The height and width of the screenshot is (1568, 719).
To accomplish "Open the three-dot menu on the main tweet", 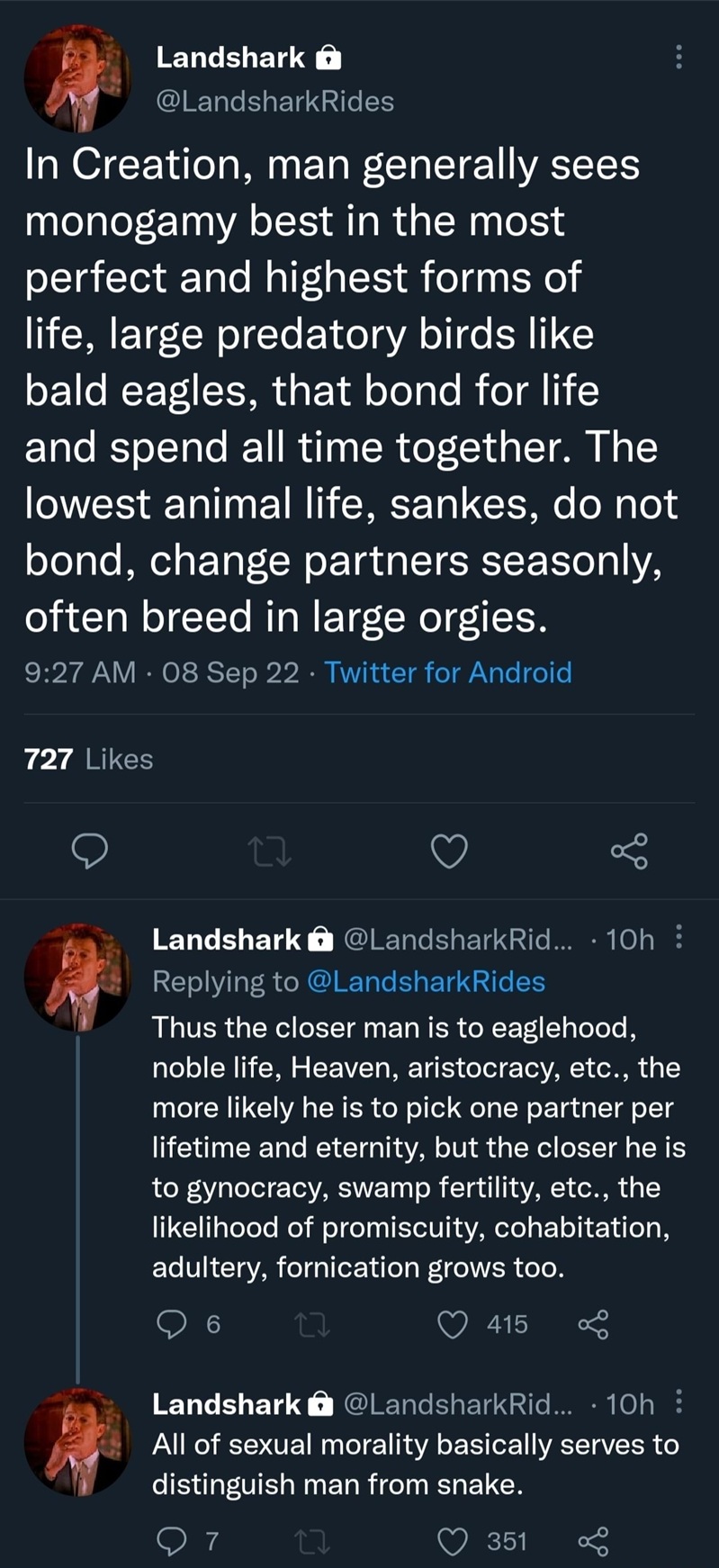I will coord(679,58).
